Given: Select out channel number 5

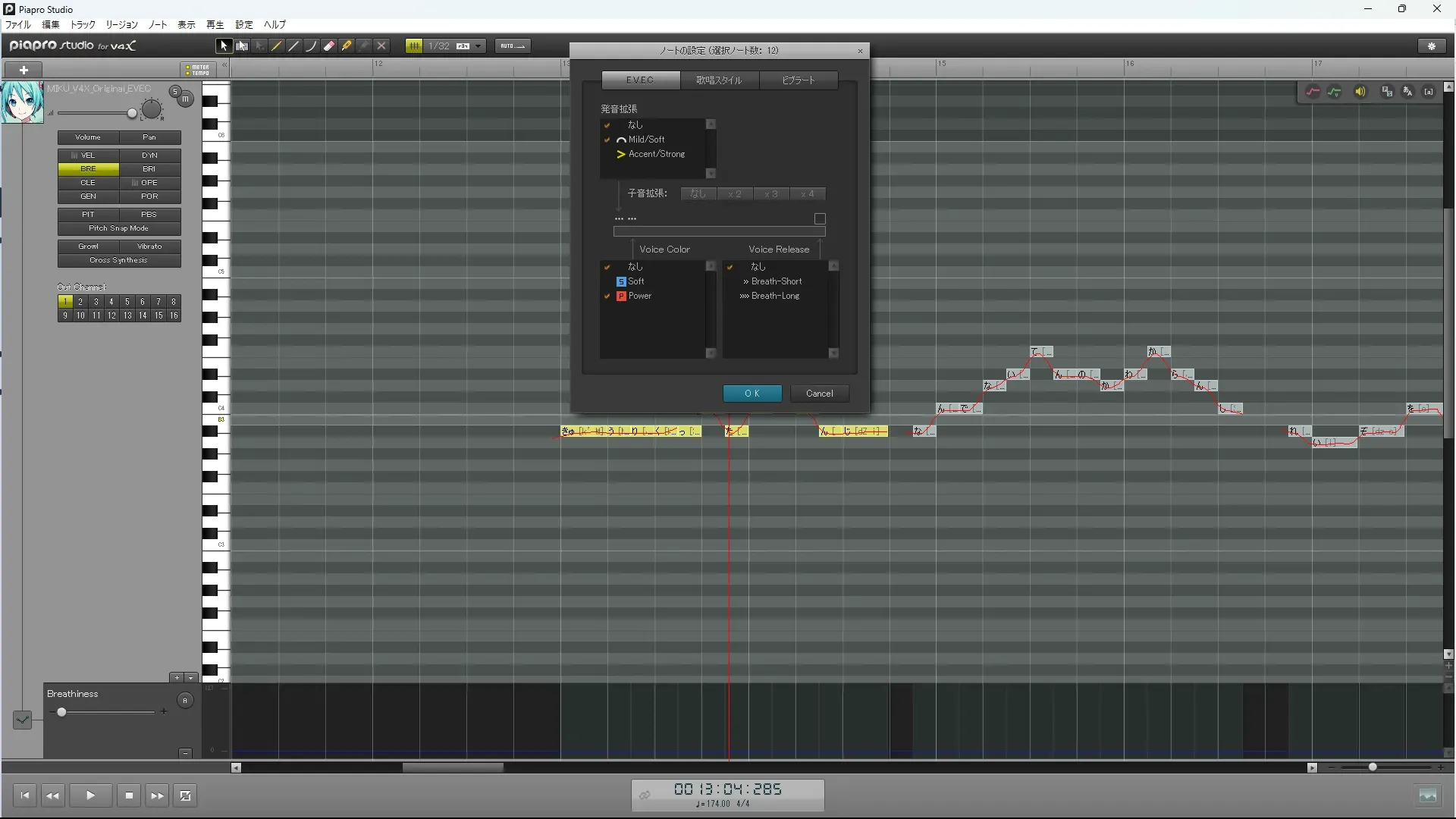Looking at the screenshot, I should point(127,302).
